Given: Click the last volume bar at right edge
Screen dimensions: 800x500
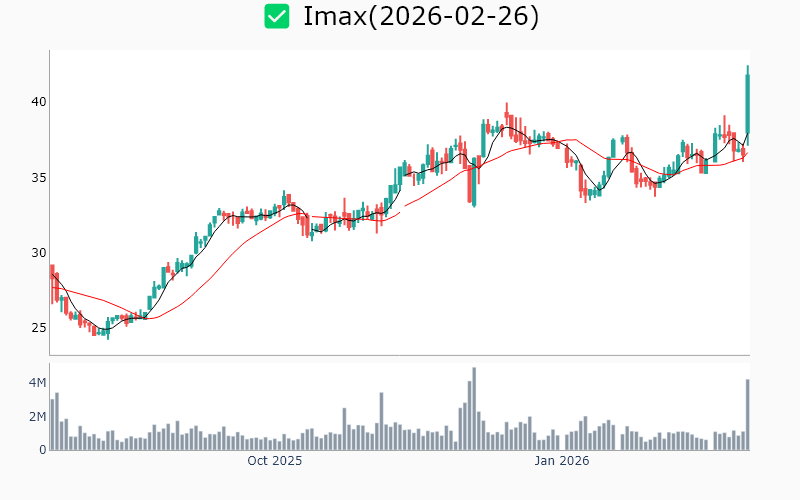Looking at the screenshot, I should click(747, 414).
